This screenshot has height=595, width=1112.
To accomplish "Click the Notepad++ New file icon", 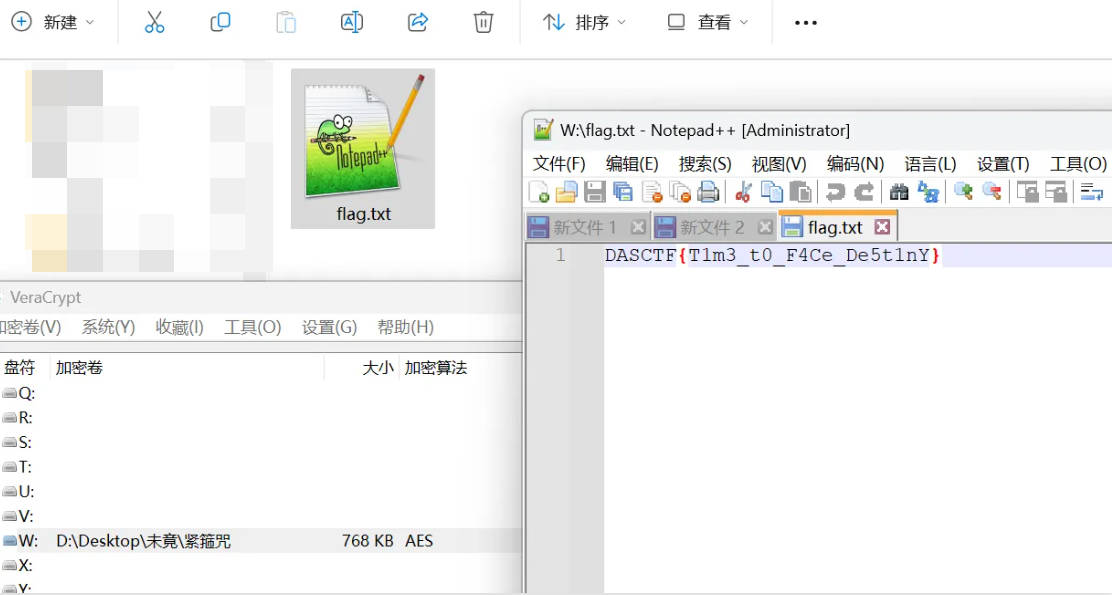I will click(538, 192).
